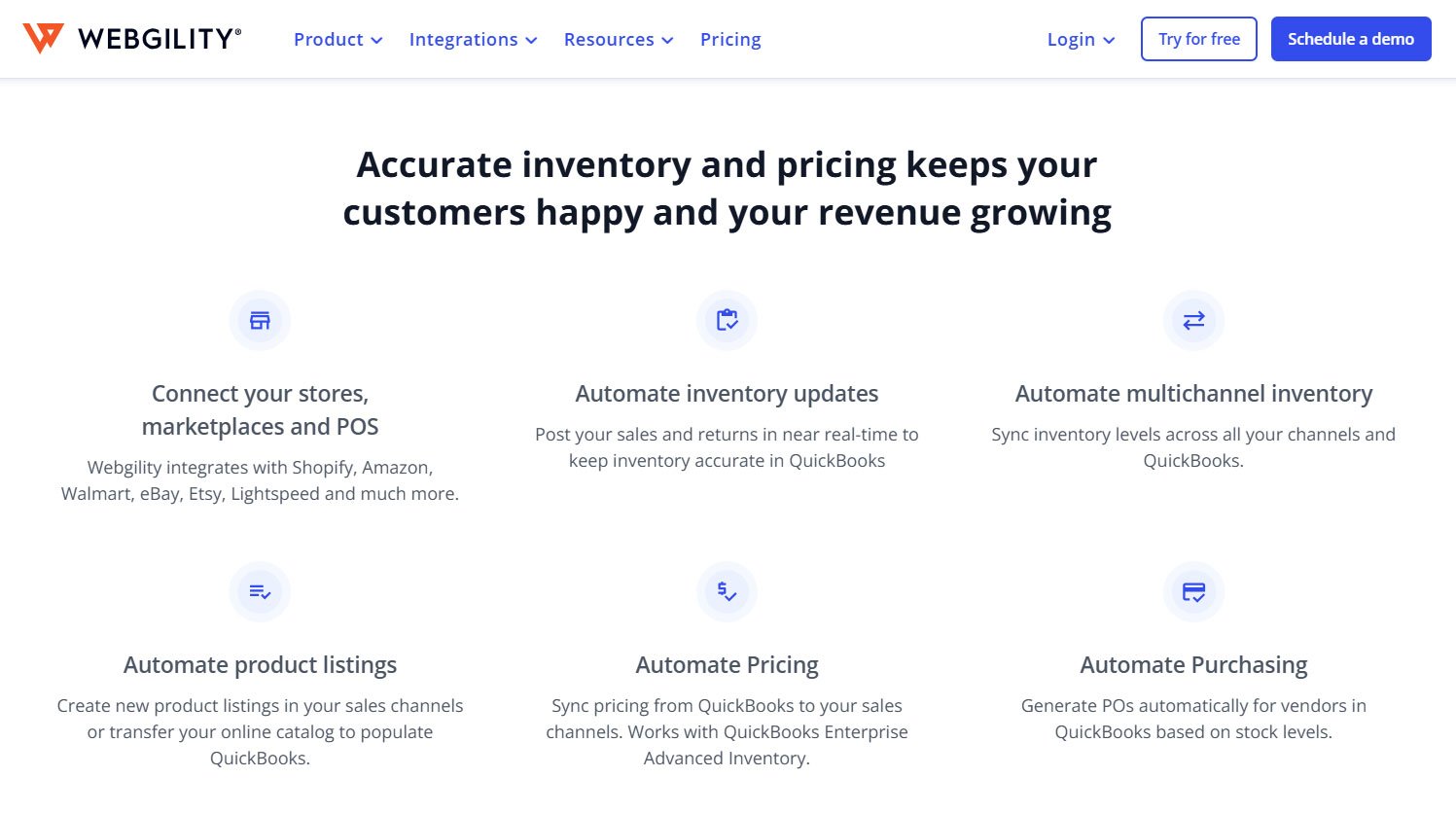This screenshot has width=1456, height=813.
Task: Click the Login text link
Action: pyautogui.click(x=1070, y=40)
